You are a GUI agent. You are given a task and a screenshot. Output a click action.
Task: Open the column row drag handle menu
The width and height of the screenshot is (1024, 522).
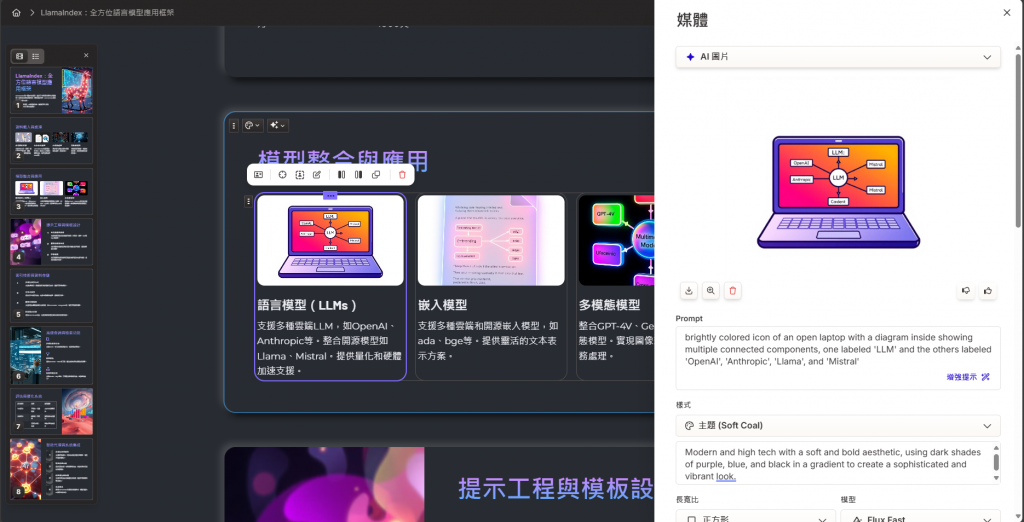[x=248, y=201]
